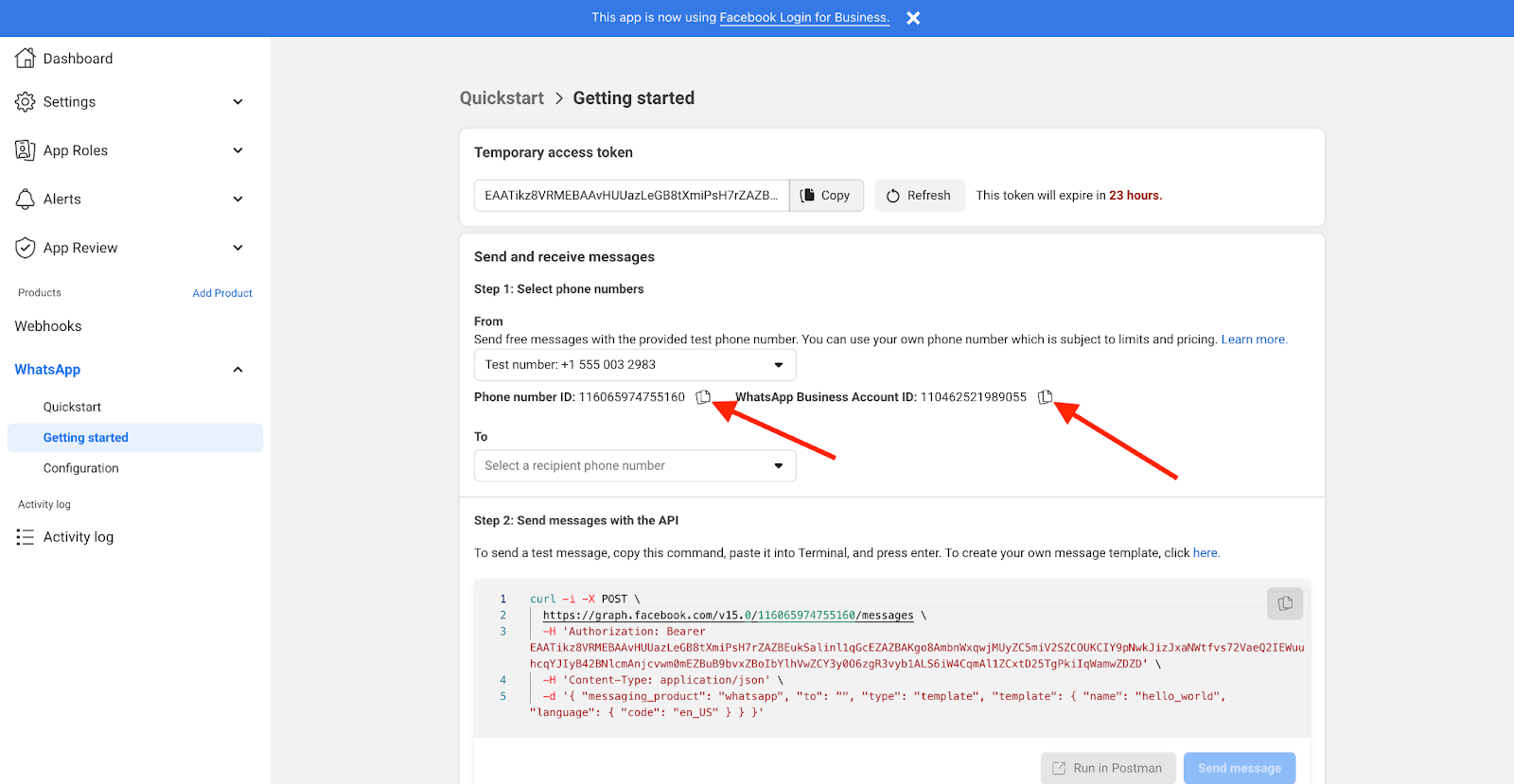The width and height of the screenshot is (1514, 784).
Task: Click the App Roles badge icon
Action: 26,149
